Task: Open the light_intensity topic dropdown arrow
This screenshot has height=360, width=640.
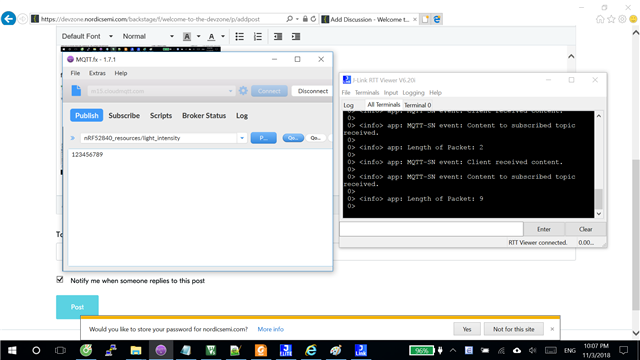Action: coord(242,138)
